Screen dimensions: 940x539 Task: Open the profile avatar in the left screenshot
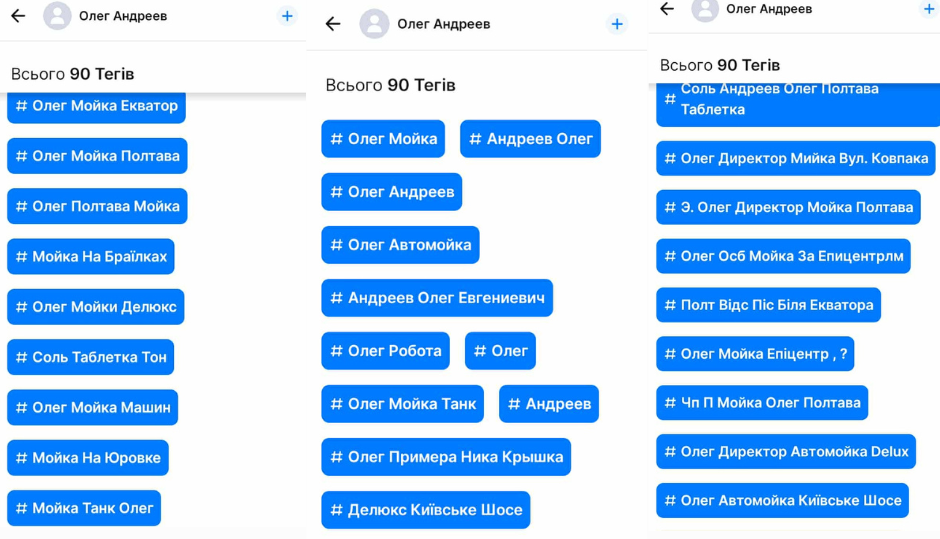coord(57,16)
